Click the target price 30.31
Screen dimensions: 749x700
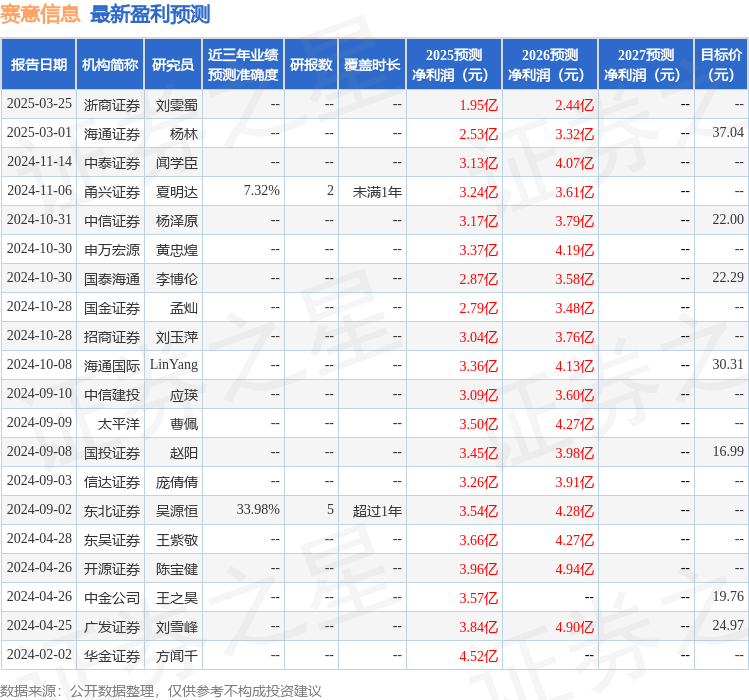(x=728, y=365)
